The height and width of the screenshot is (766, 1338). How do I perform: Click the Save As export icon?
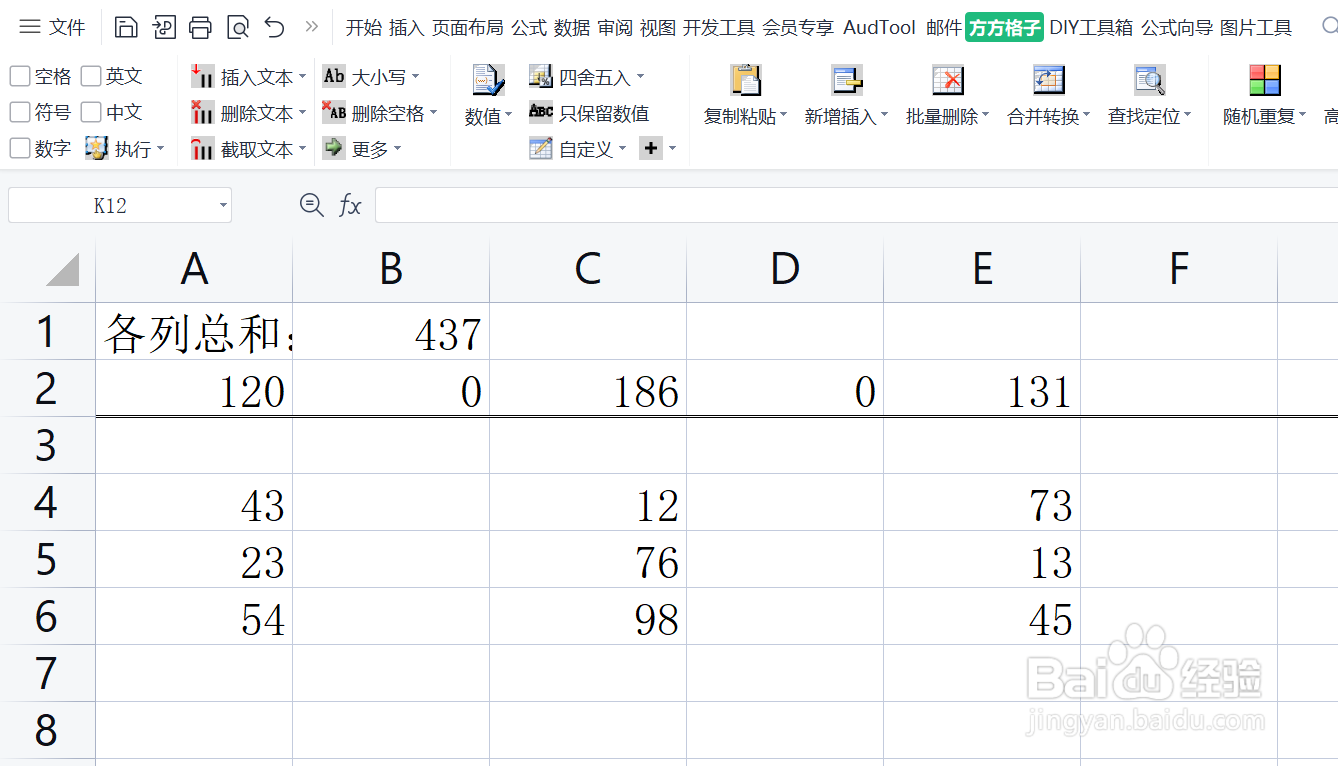(164, 27)
